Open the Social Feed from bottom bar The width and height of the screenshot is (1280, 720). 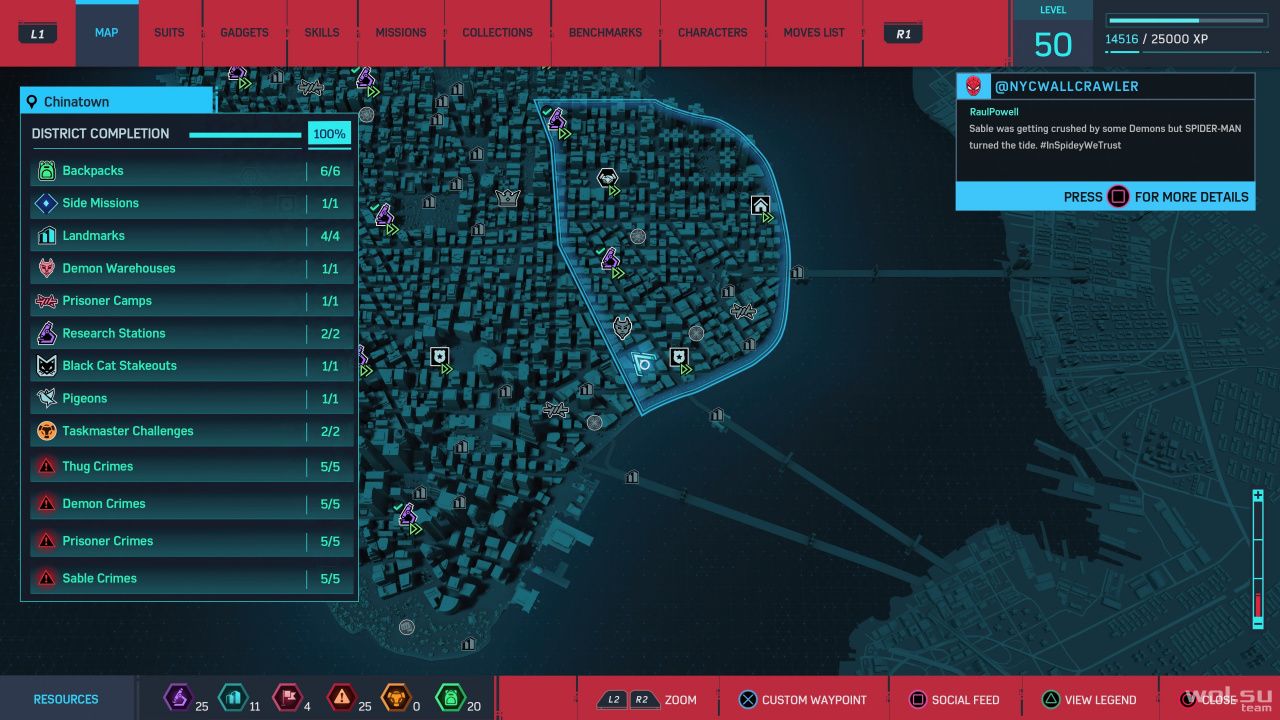click(954, 700)
